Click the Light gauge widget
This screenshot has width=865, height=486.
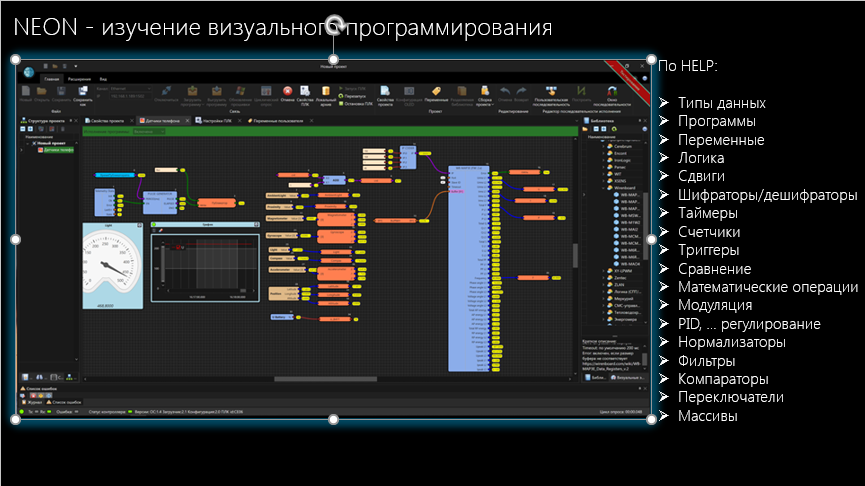coord(113,265)
